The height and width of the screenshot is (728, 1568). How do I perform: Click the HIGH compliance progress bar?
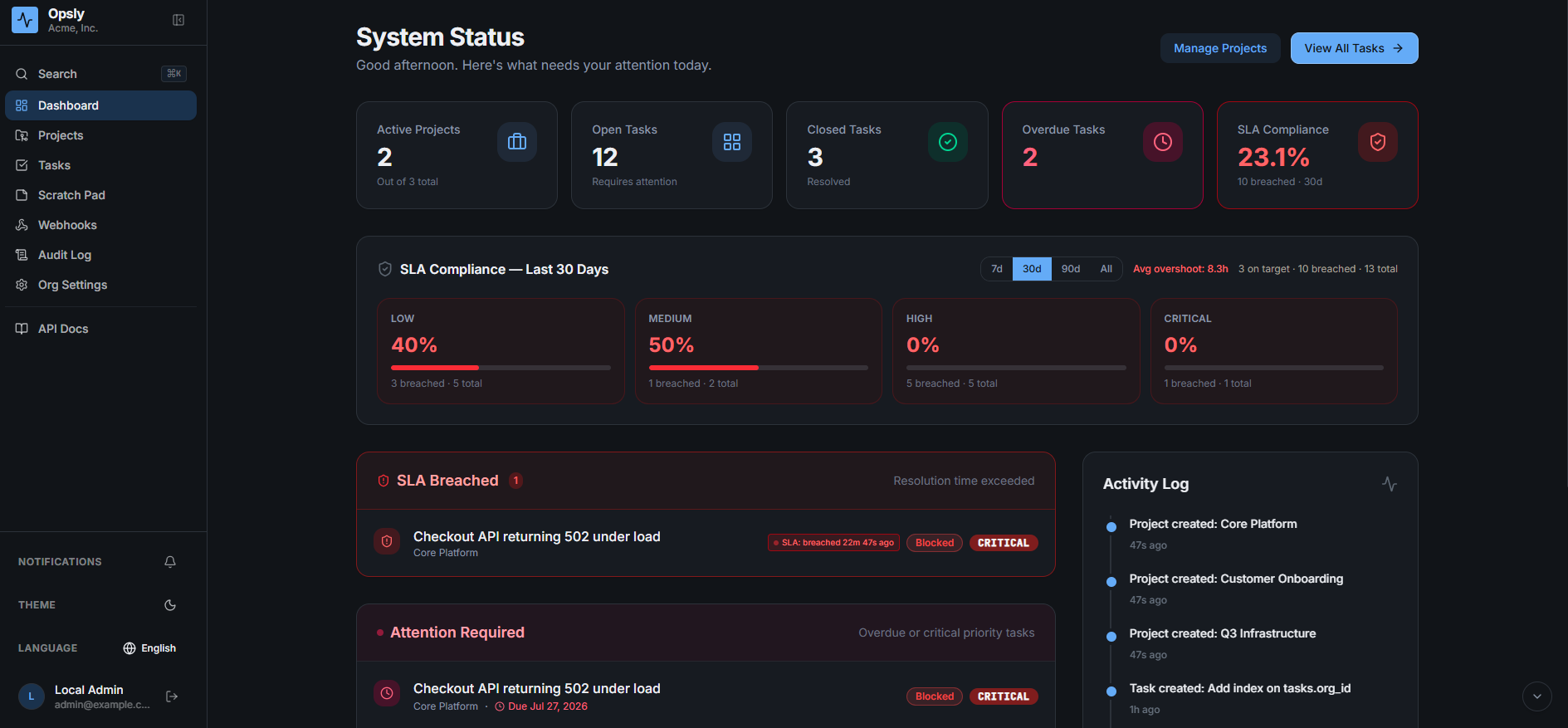1016,368
